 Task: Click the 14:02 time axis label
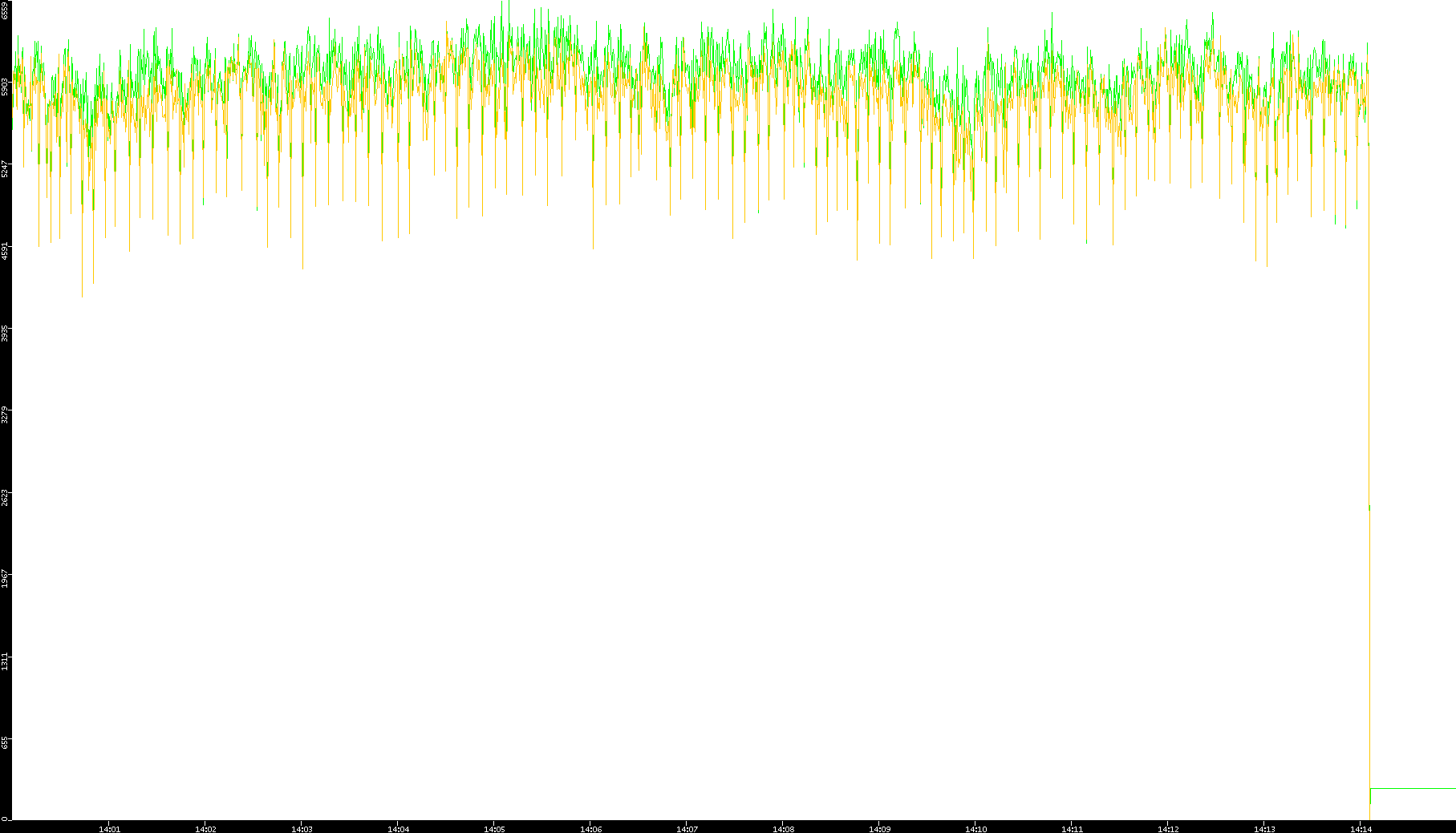tap(205, 829)
